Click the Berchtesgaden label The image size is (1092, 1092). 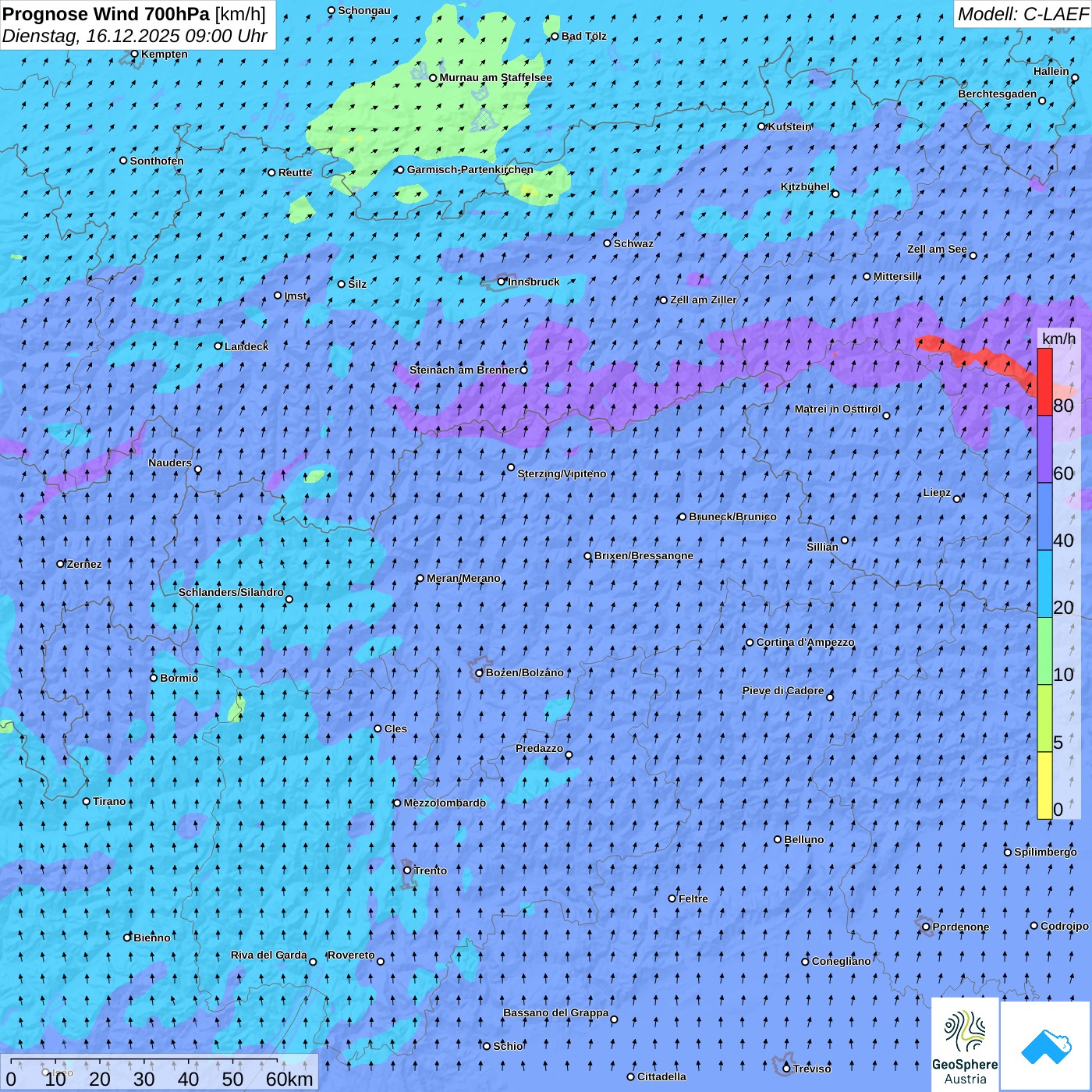997,94
